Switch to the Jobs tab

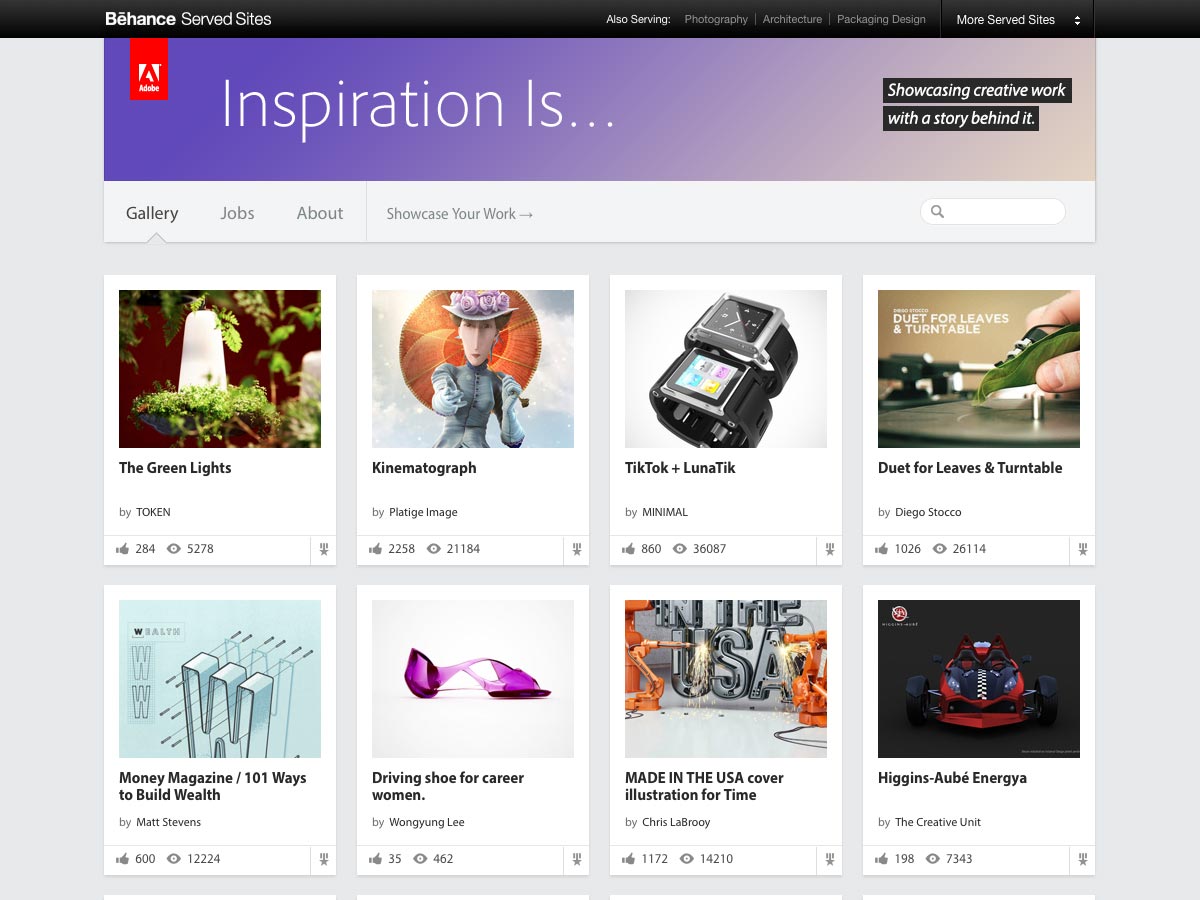click(x=237, y=213)
